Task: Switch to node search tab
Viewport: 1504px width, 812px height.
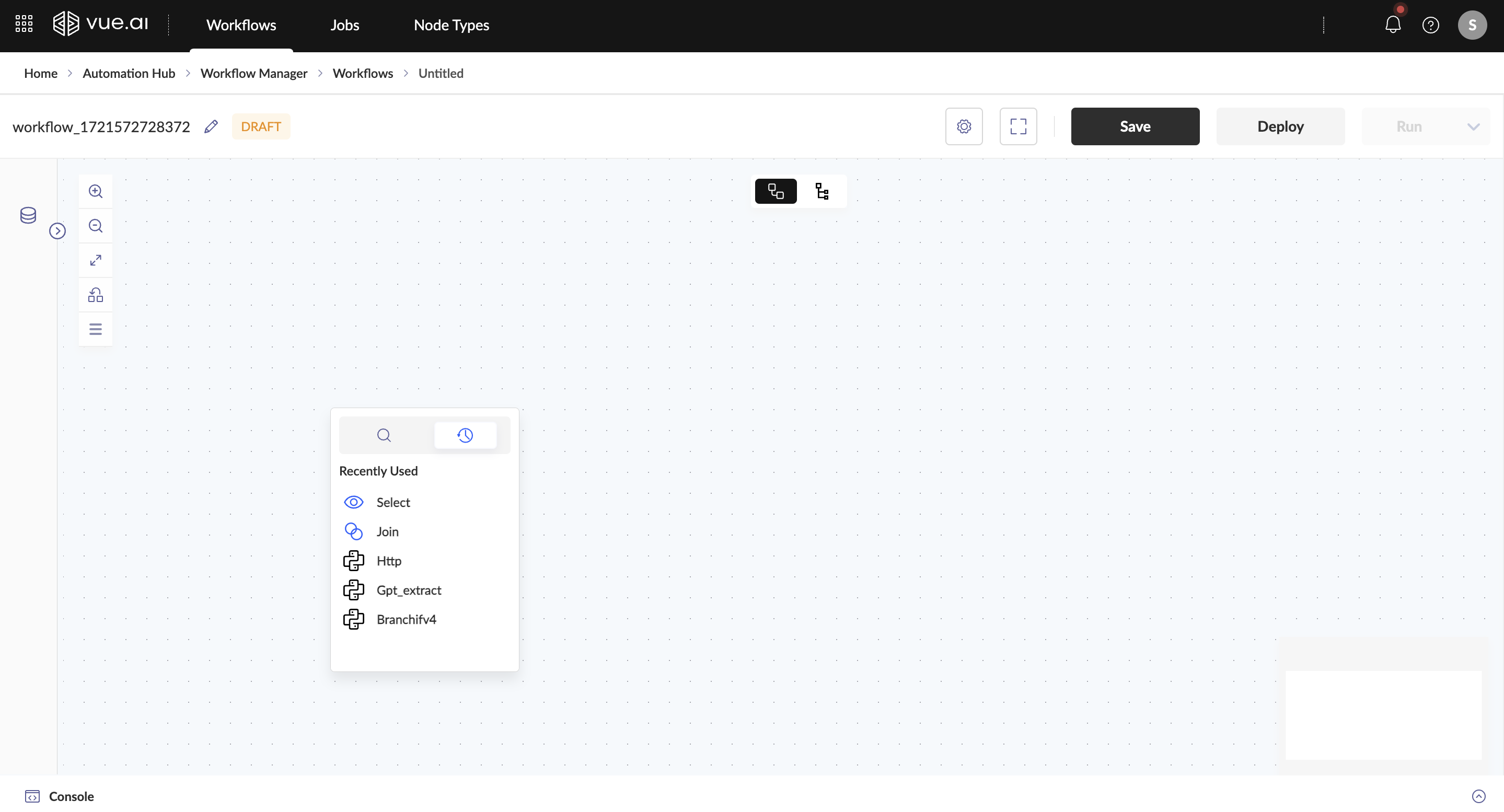Action: [x=384, y=435]
